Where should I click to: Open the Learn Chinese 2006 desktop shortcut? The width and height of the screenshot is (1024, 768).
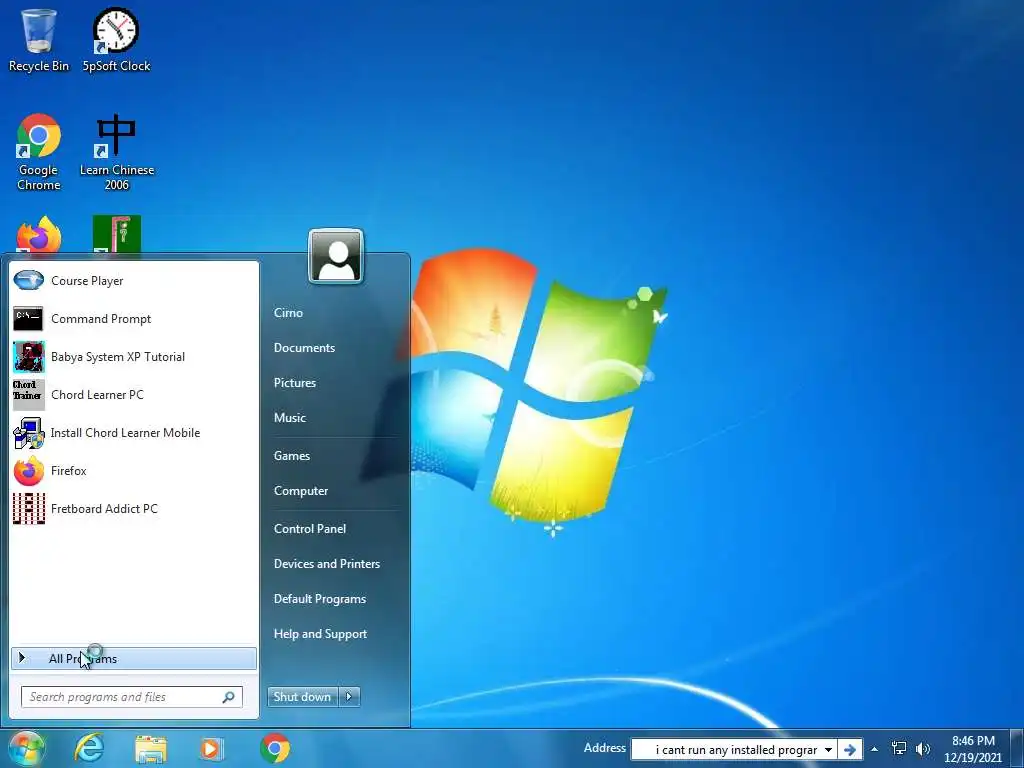tap(117, 152)
